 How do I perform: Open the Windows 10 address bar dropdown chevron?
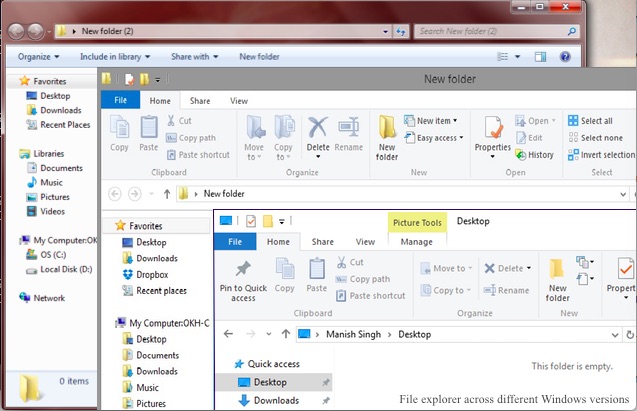coord(615,335)
